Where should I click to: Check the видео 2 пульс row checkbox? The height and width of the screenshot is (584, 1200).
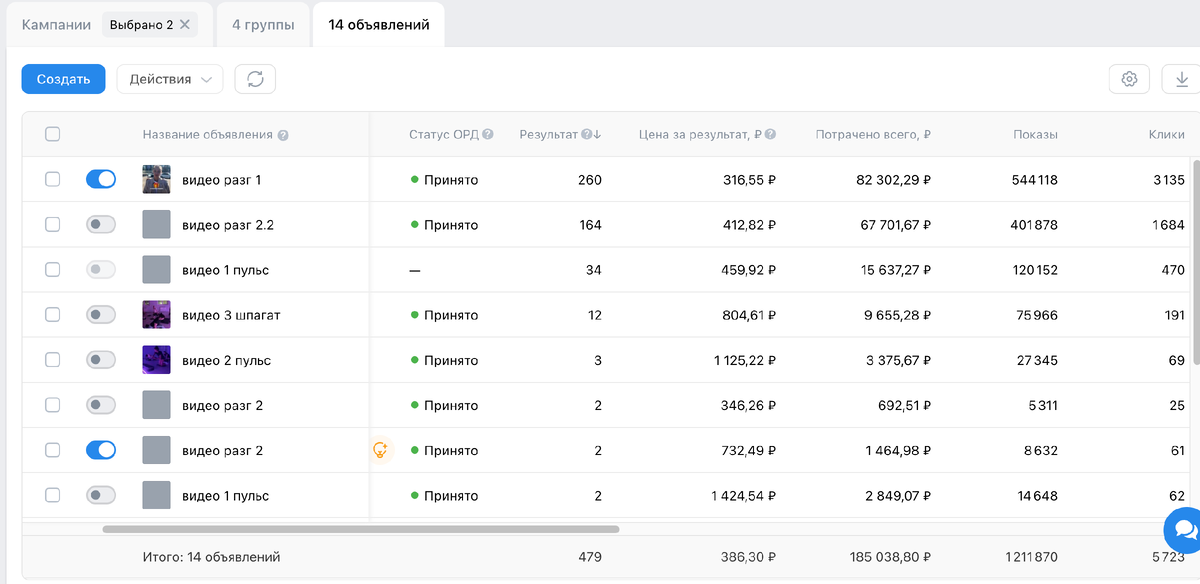[53, 360]
